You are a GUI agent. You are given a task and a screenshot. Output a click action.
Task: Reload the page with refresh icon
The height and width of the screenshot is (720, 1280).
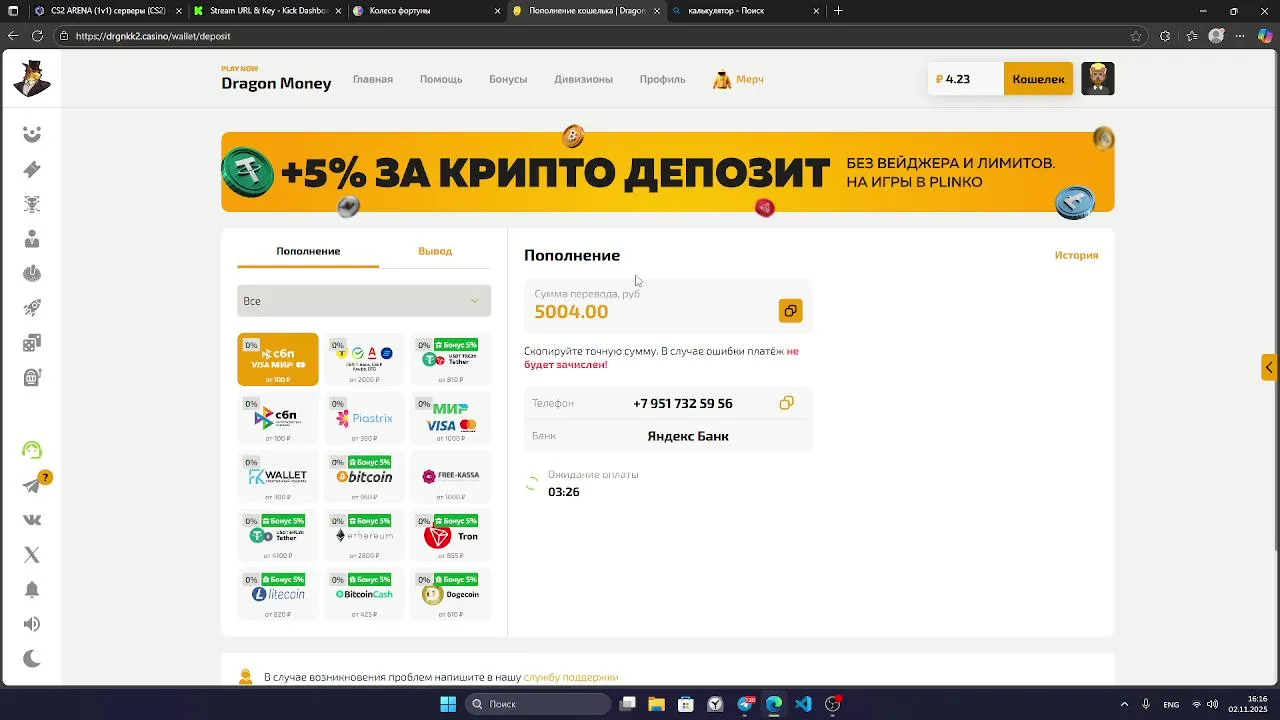[37, 36]
